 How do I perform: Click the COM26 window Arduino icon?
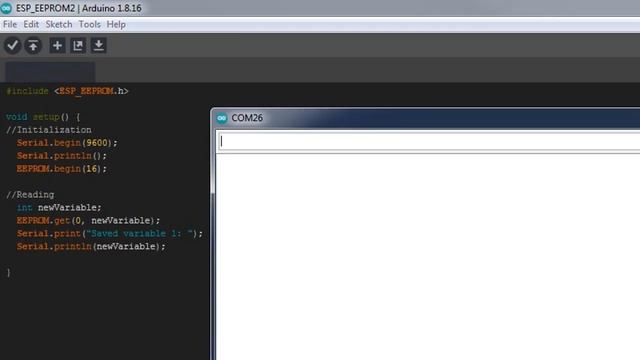[222, 118]
